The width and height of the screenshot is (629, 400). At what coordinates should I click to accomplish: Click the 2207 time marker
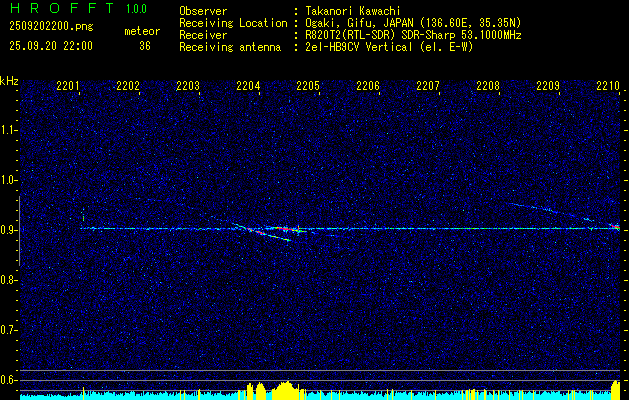428,85
